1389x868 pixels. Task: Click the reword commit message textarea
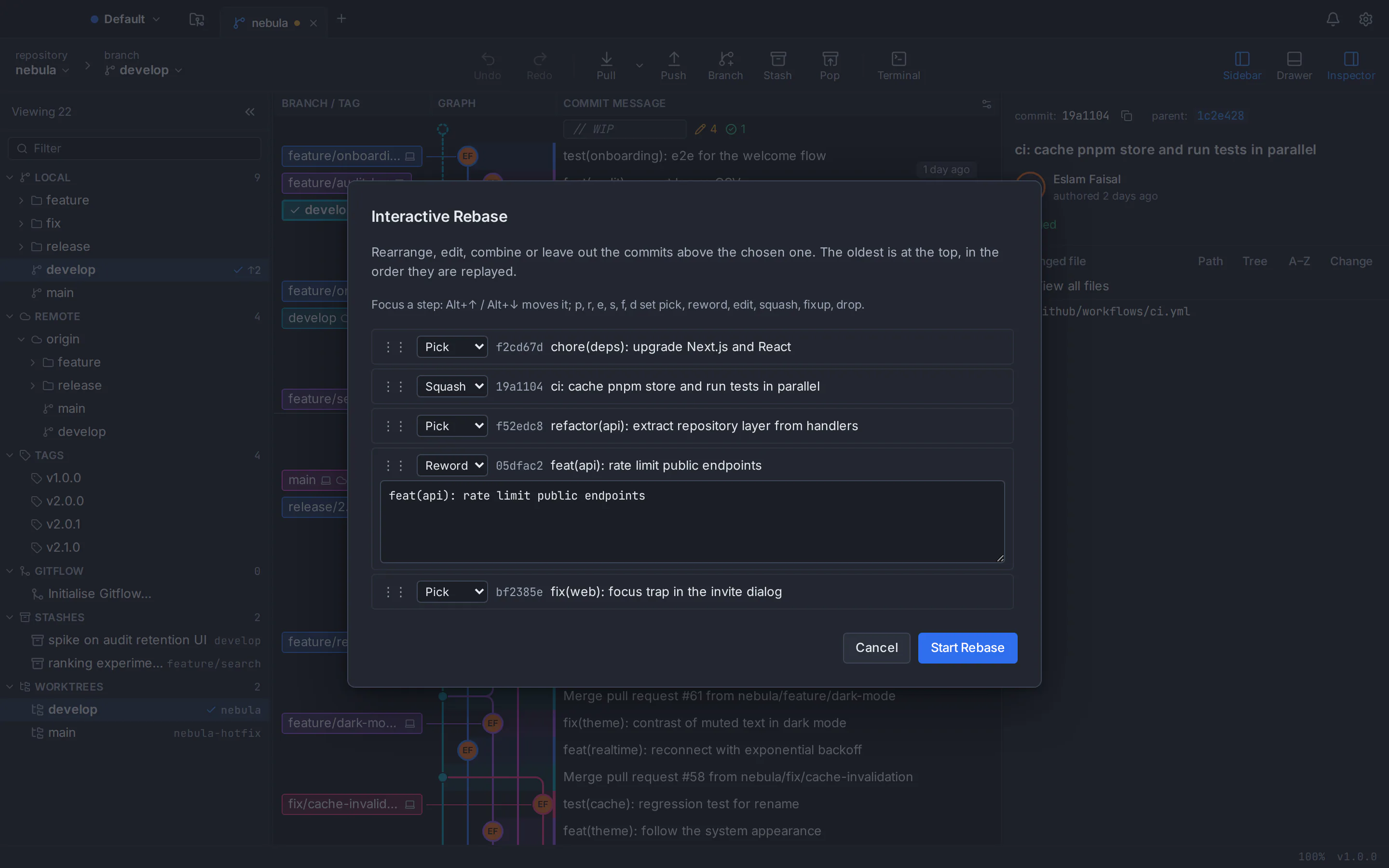tap(692, 522)
